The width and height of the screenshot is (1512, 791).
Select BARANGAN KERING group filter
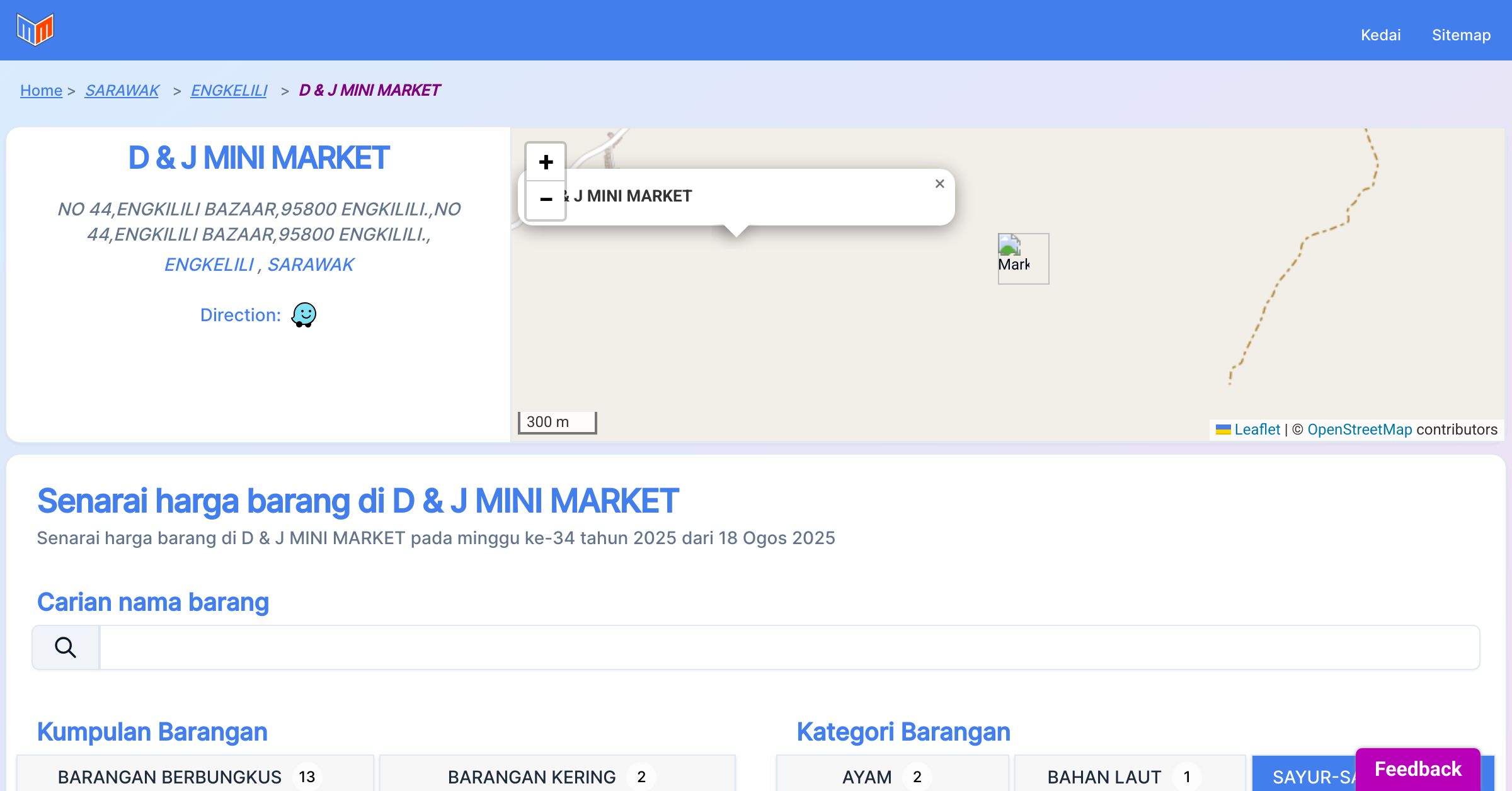(x=557, y=776)
